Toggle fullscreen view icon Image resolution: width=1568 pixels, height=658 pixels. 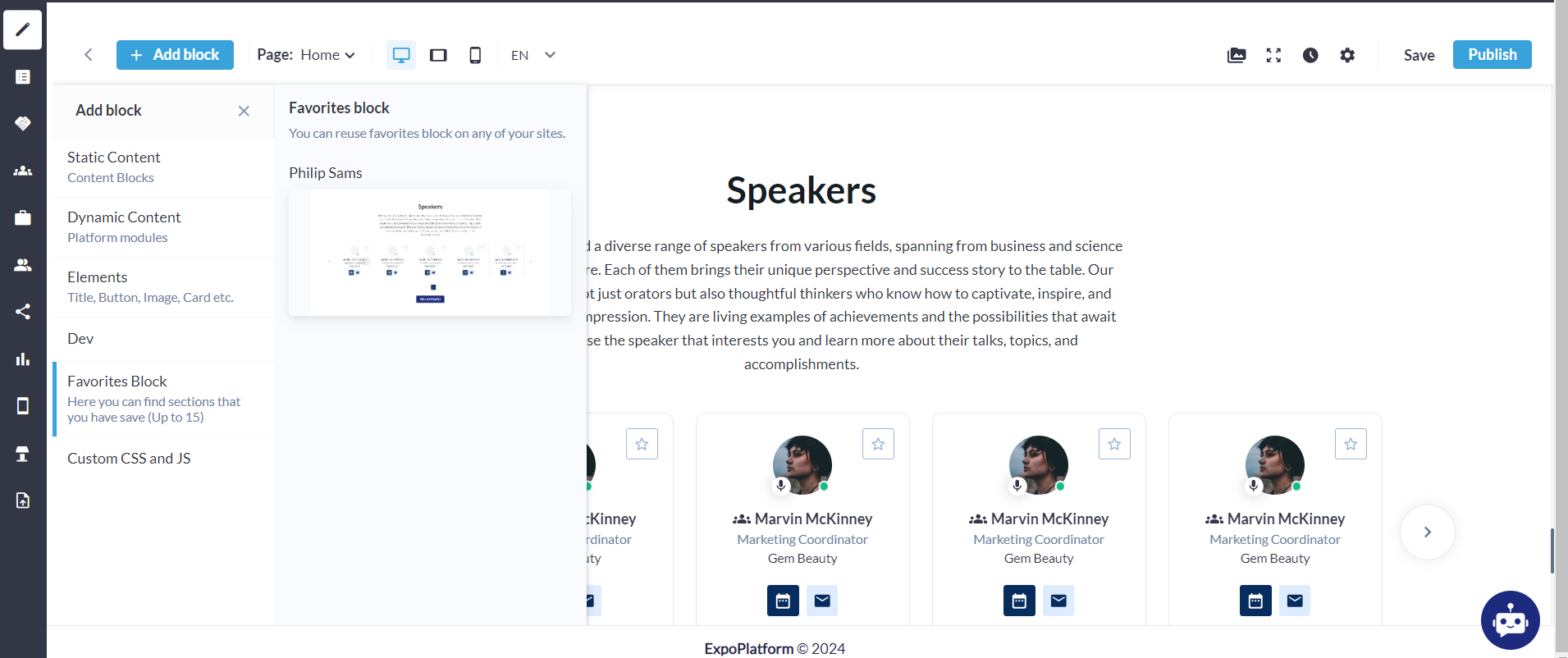1273,55
